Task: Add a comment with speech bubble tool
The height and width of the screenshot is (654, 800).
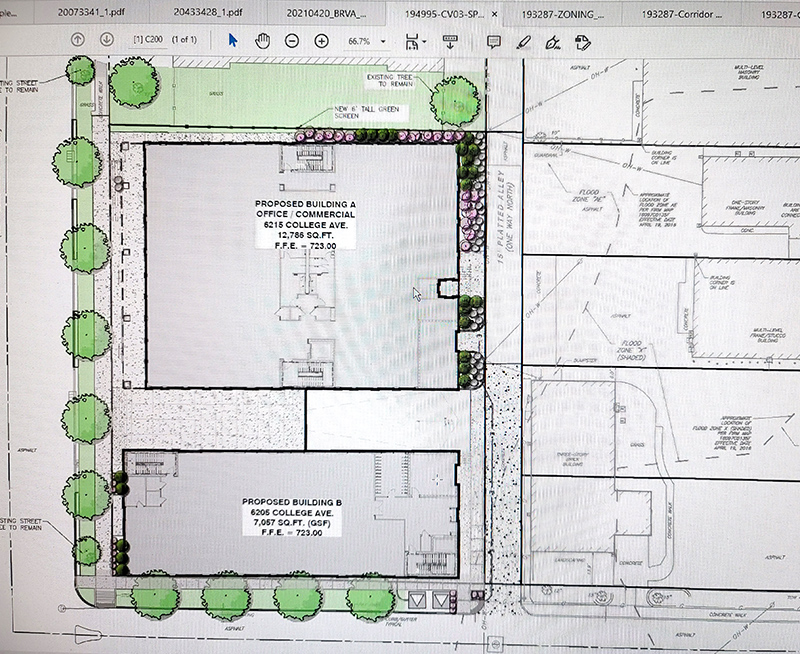Action: coord(493,42)
